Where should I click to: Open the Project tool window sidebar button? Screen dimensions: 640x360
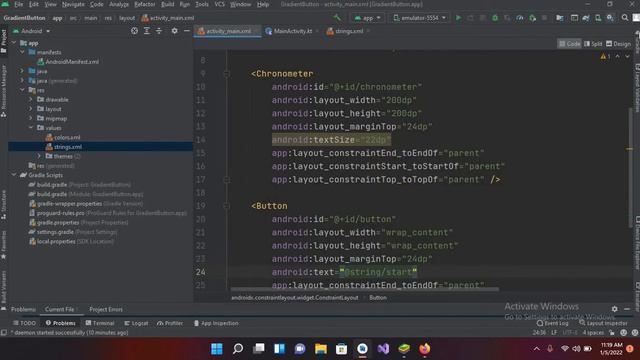[4, 41]
